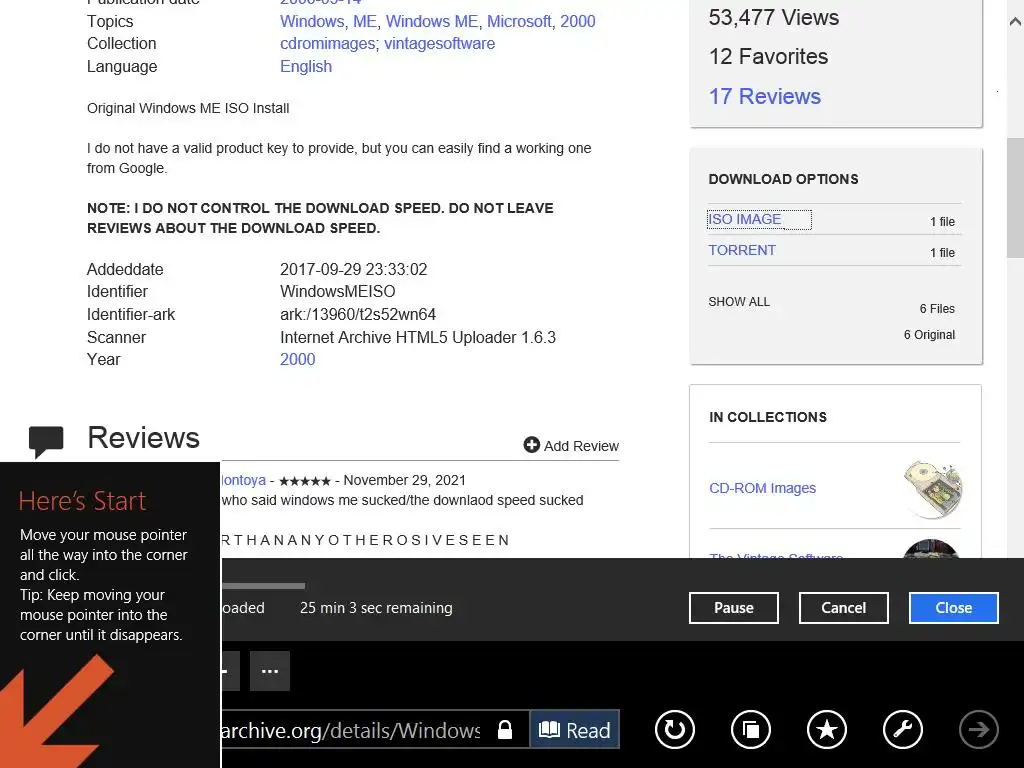Viewport: 1024px width, 768px height.
Task: Click the ISO IMAGE download link
Action: click(x=744, y=219)
